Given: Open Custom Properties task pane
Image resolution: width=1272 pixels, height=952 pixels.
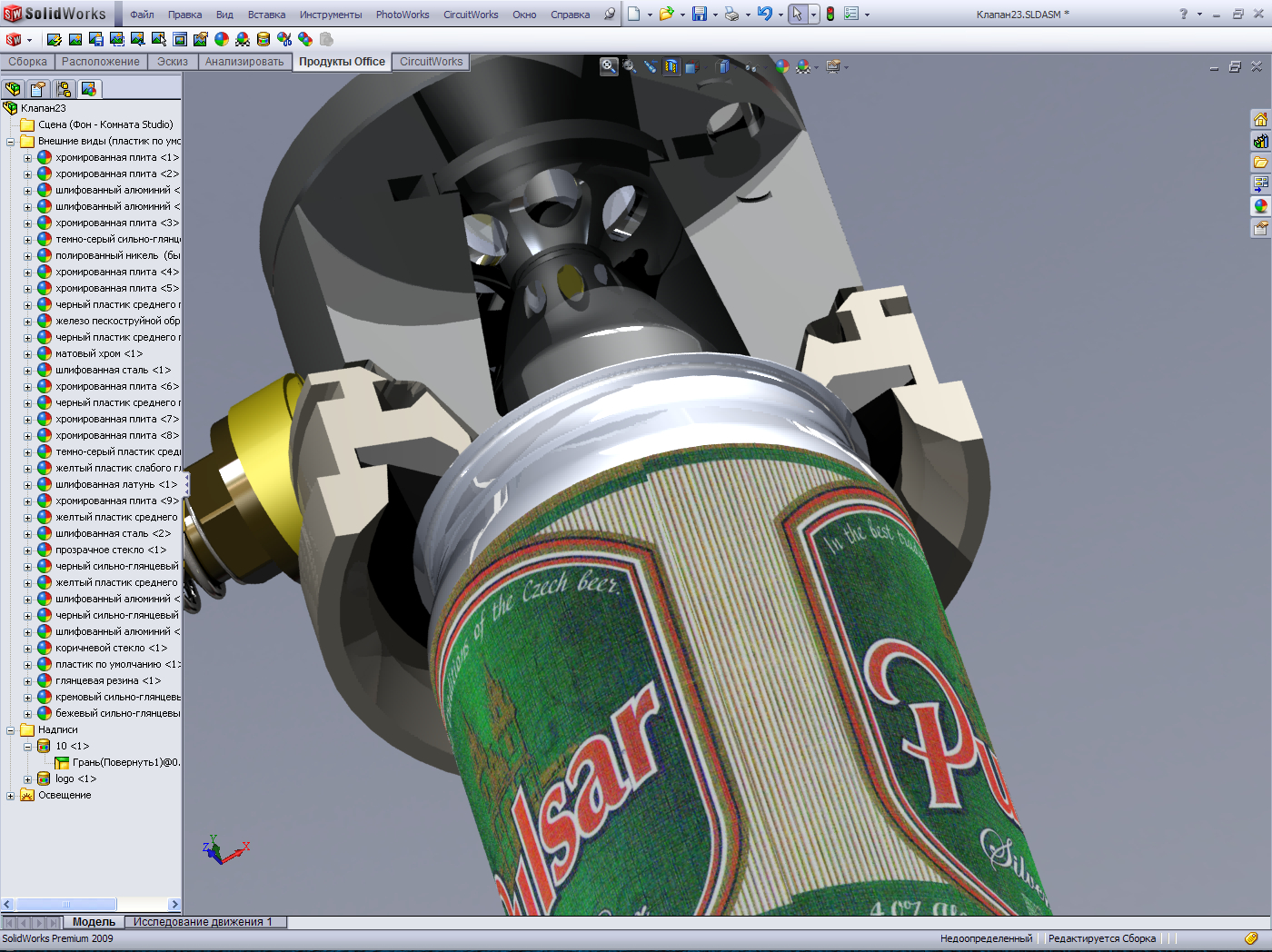Looking at the screenshot, I should click(x=1260, y=228).
